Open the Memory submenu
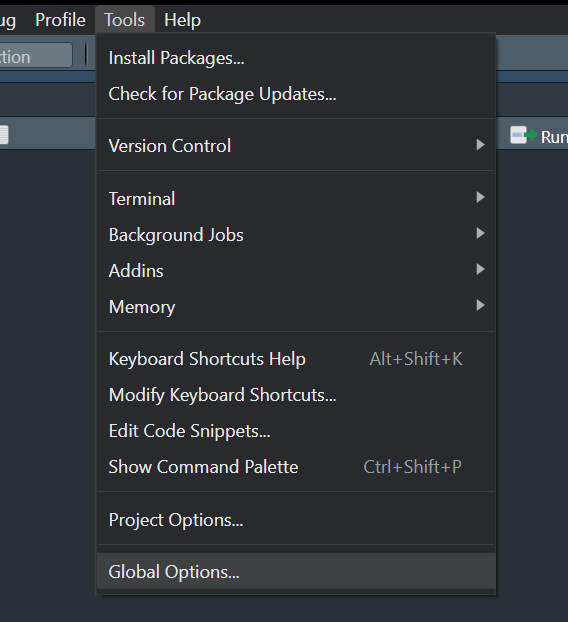Viewport: 568px width, 622px height. click(296, 307)
